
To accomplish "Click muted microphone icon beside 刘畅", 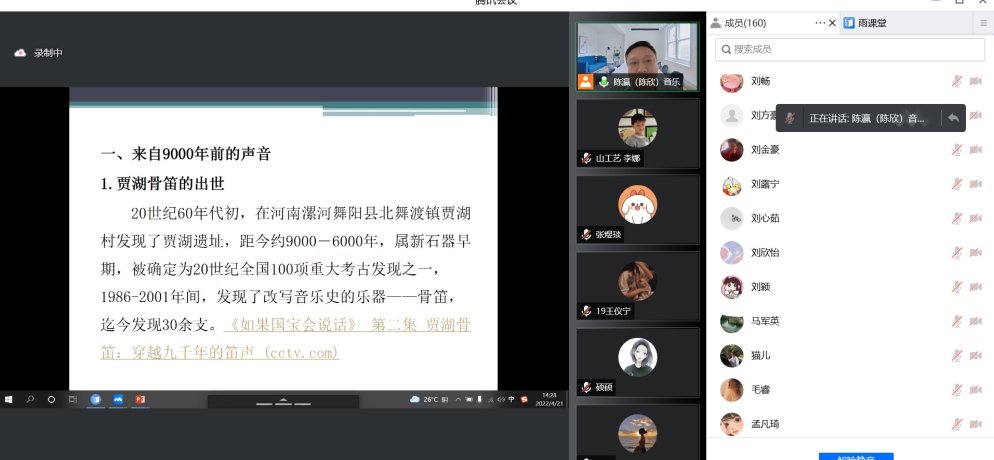I will point(957,81).
